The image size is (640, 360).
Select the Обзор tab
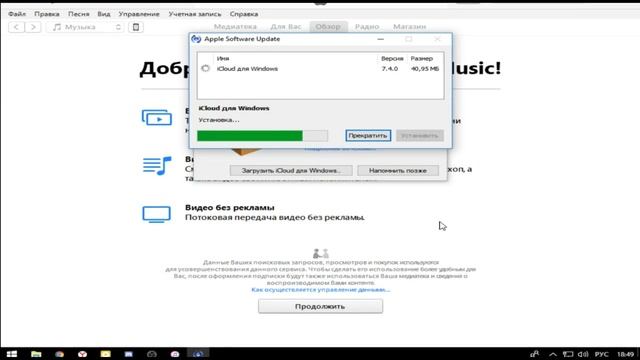(x=328, y=27)
